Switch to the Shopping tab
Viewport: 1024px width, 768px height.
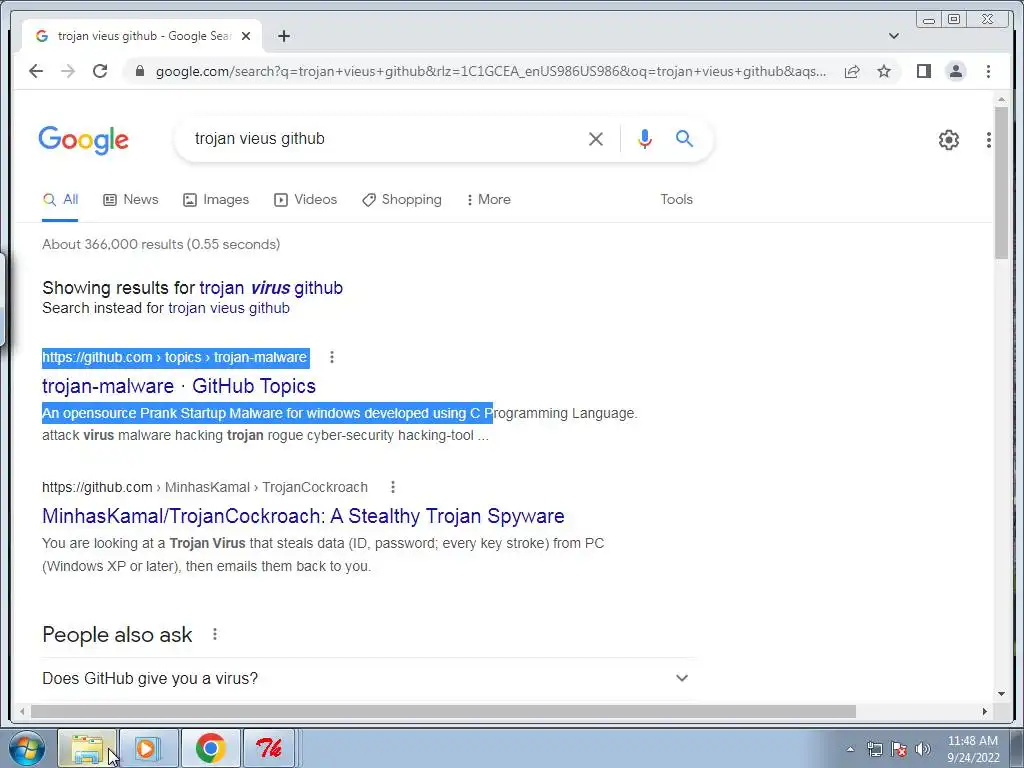[402, 200]
